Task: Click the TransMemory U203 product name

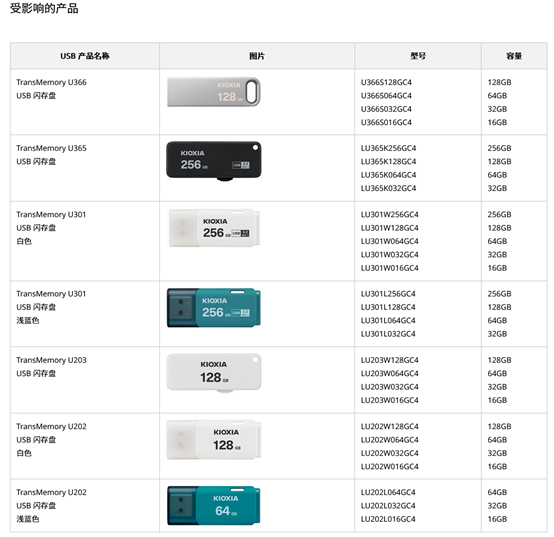Action: pyautogui.click(x=51, y=360)
